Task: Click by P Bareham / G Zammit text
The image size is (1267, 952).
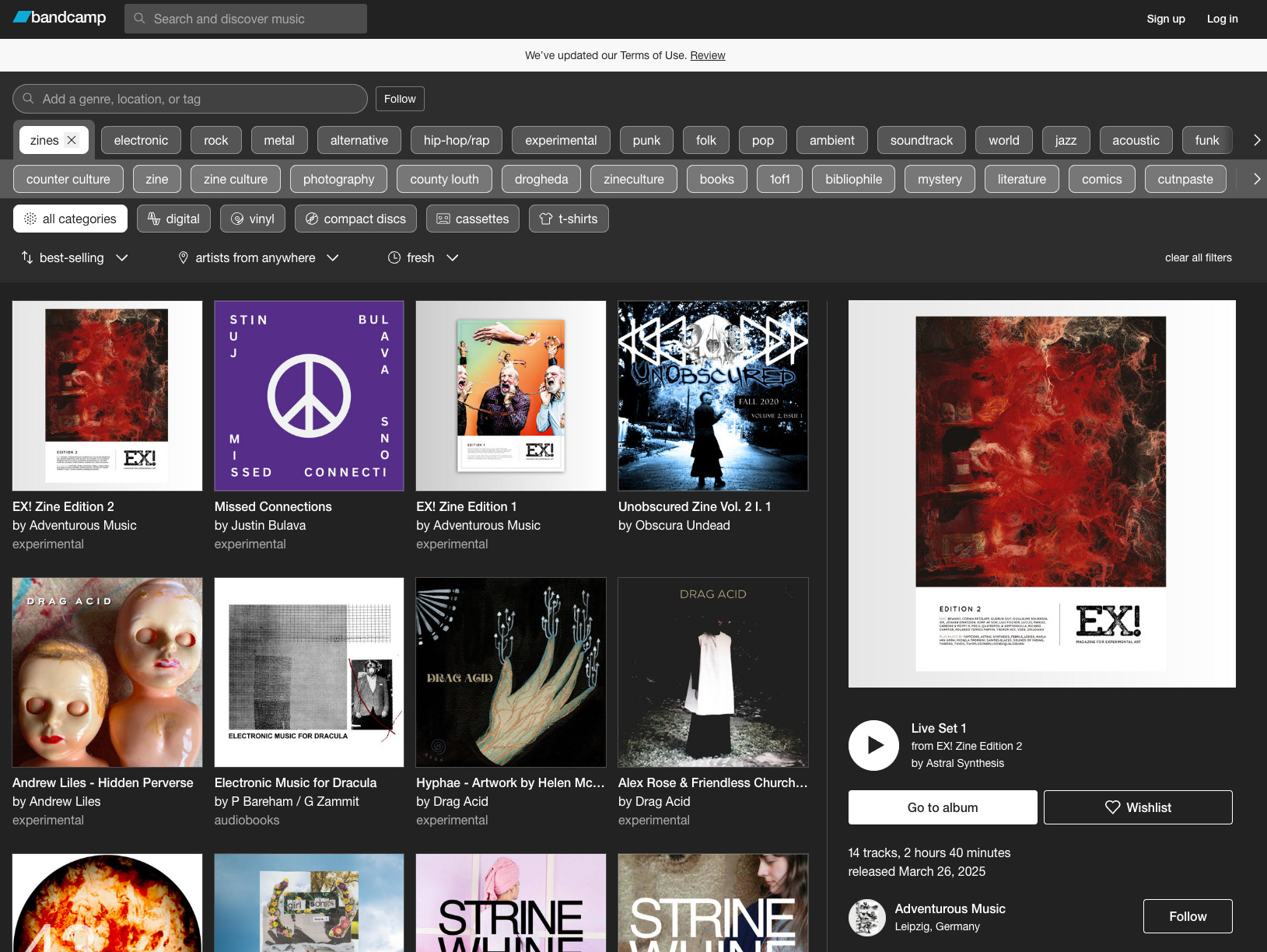Action: click(x=287, y=801)
